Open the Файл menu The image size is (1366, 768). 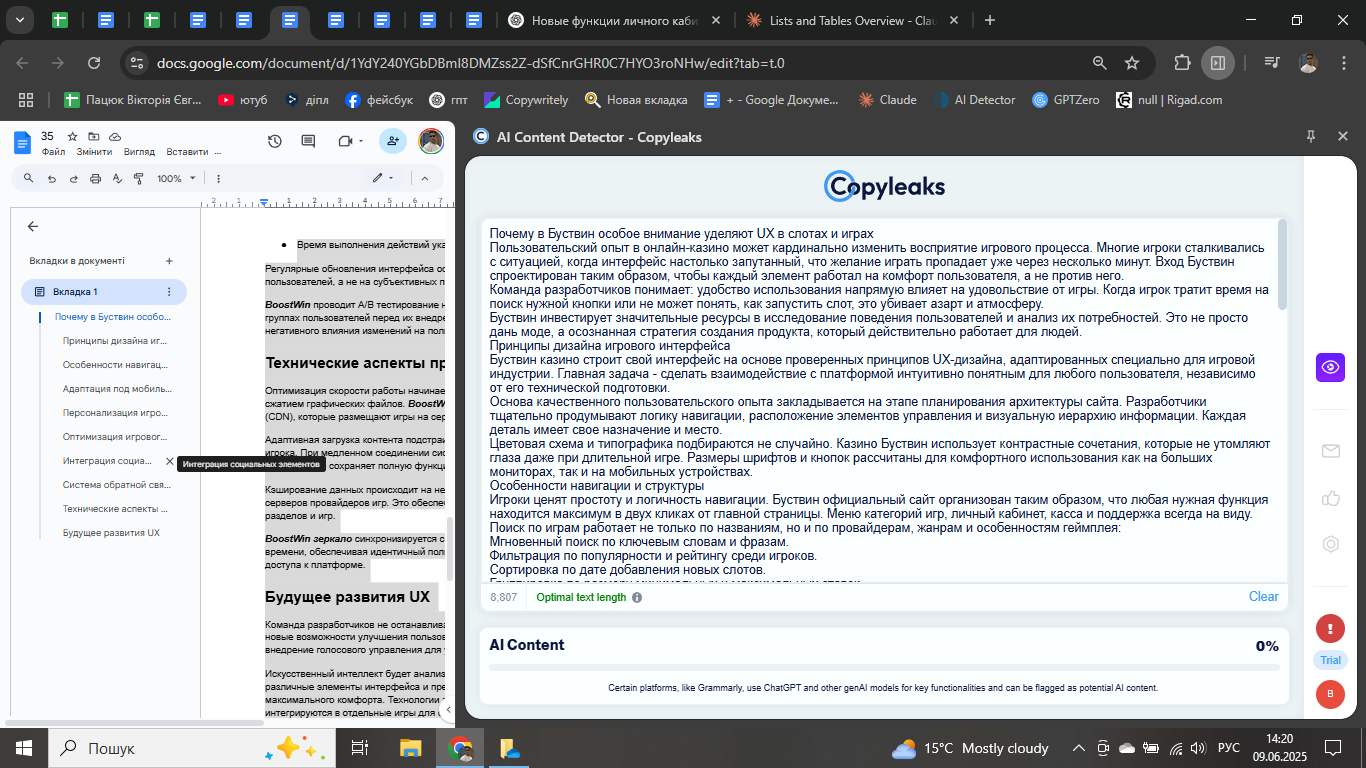[x=54, y=152]
